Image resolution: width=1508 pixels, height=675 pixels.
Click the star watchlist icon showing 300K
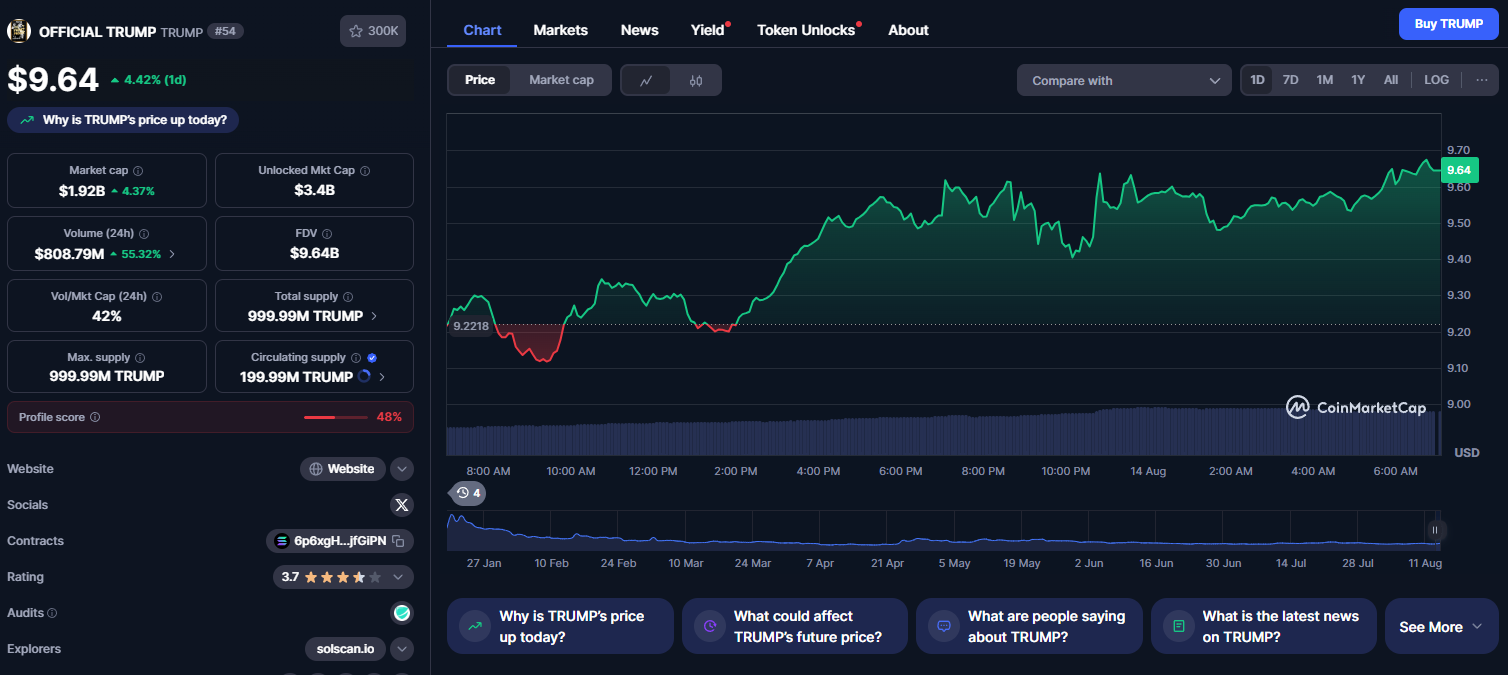pyautogui.click(x=373, y=31)
